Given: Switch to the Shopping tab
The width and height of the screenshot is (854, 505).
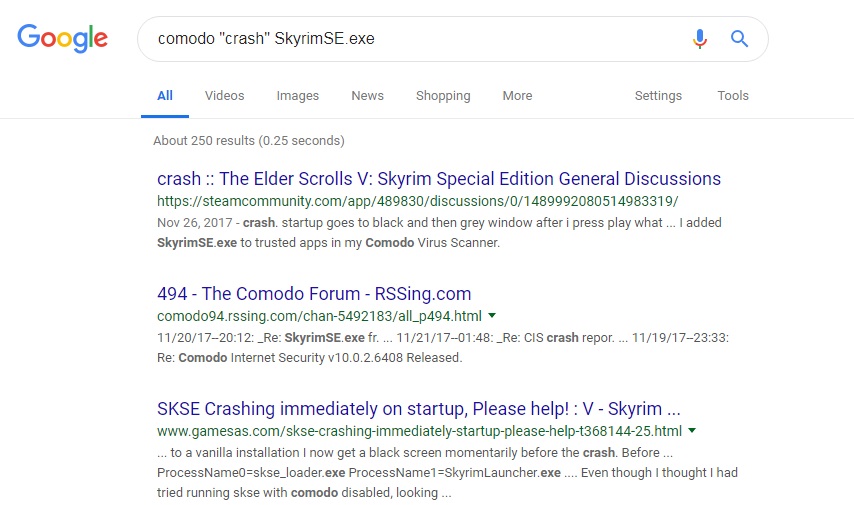Looking at the screenshot, I should (x=443, y=96).
